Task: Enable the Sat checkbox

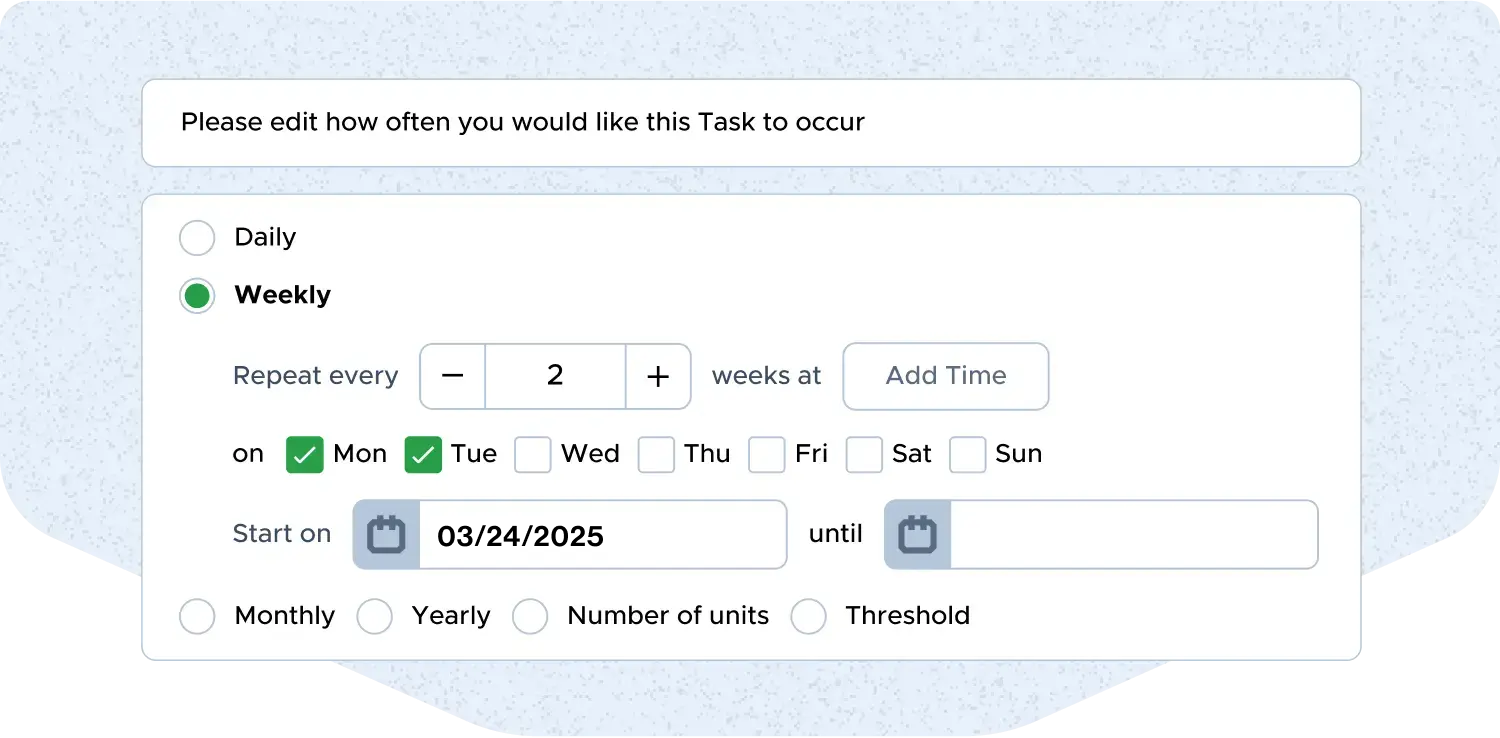Action: click(864, 455)
